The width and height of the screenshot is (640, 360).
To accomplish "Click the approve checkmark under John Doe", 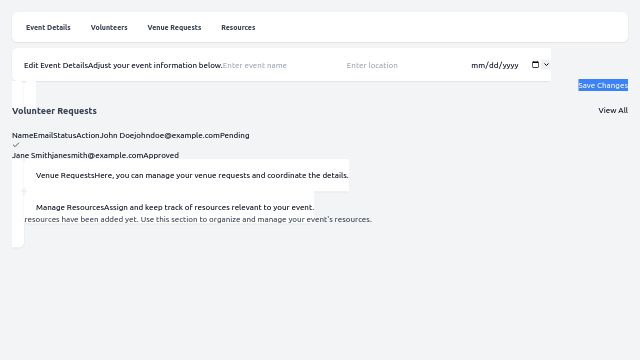I will [x=16, y=145].
